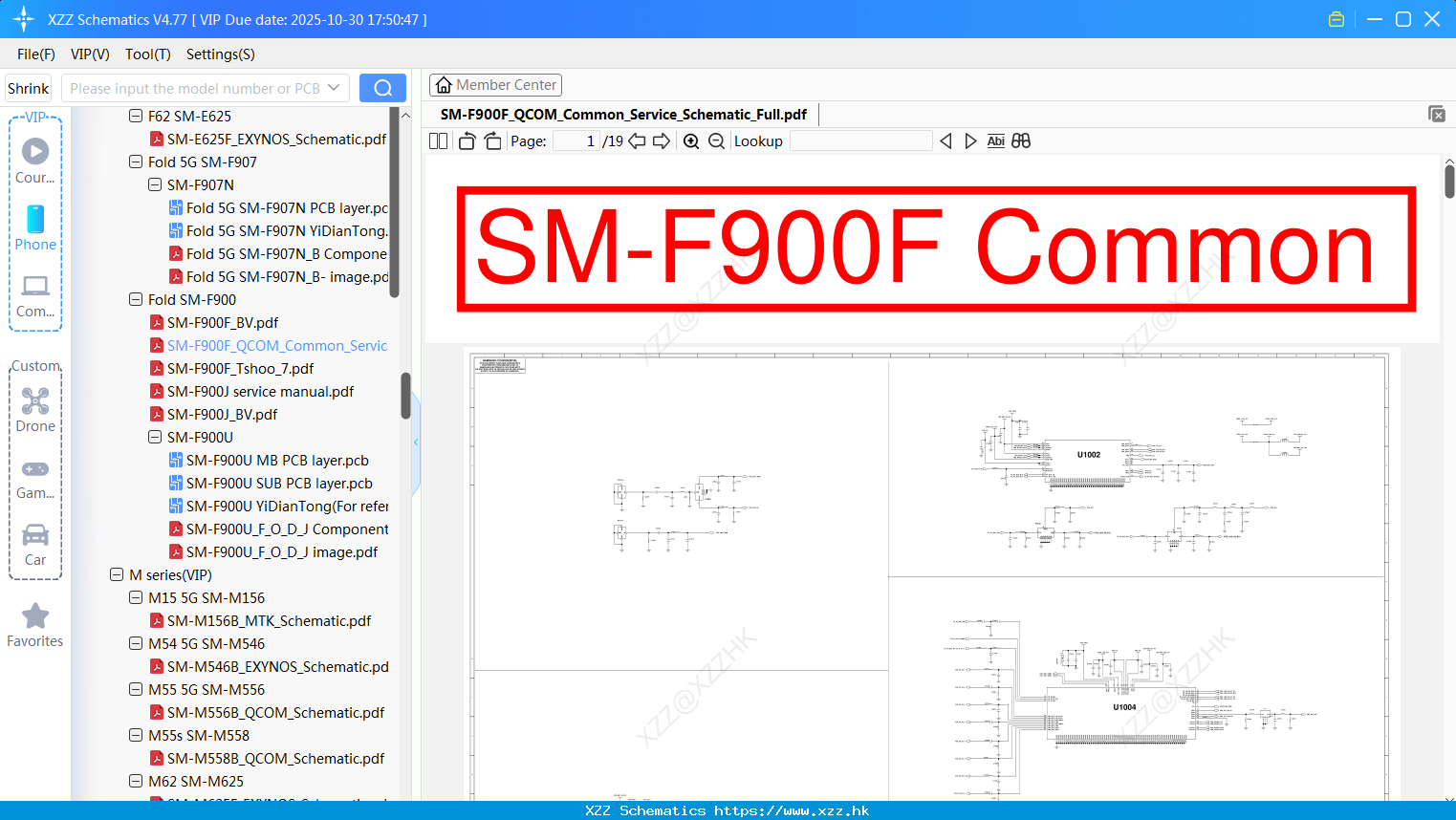Go to the previous PDF page
The image size is (1456, 820).
(637, 141)
